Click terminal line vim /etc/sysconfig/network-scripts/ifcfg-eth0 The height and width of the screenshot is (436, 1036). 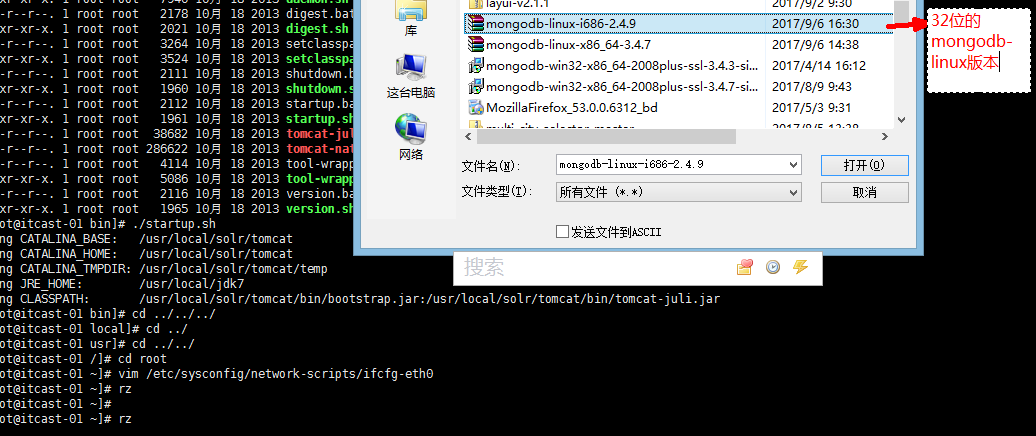point(276,374)
